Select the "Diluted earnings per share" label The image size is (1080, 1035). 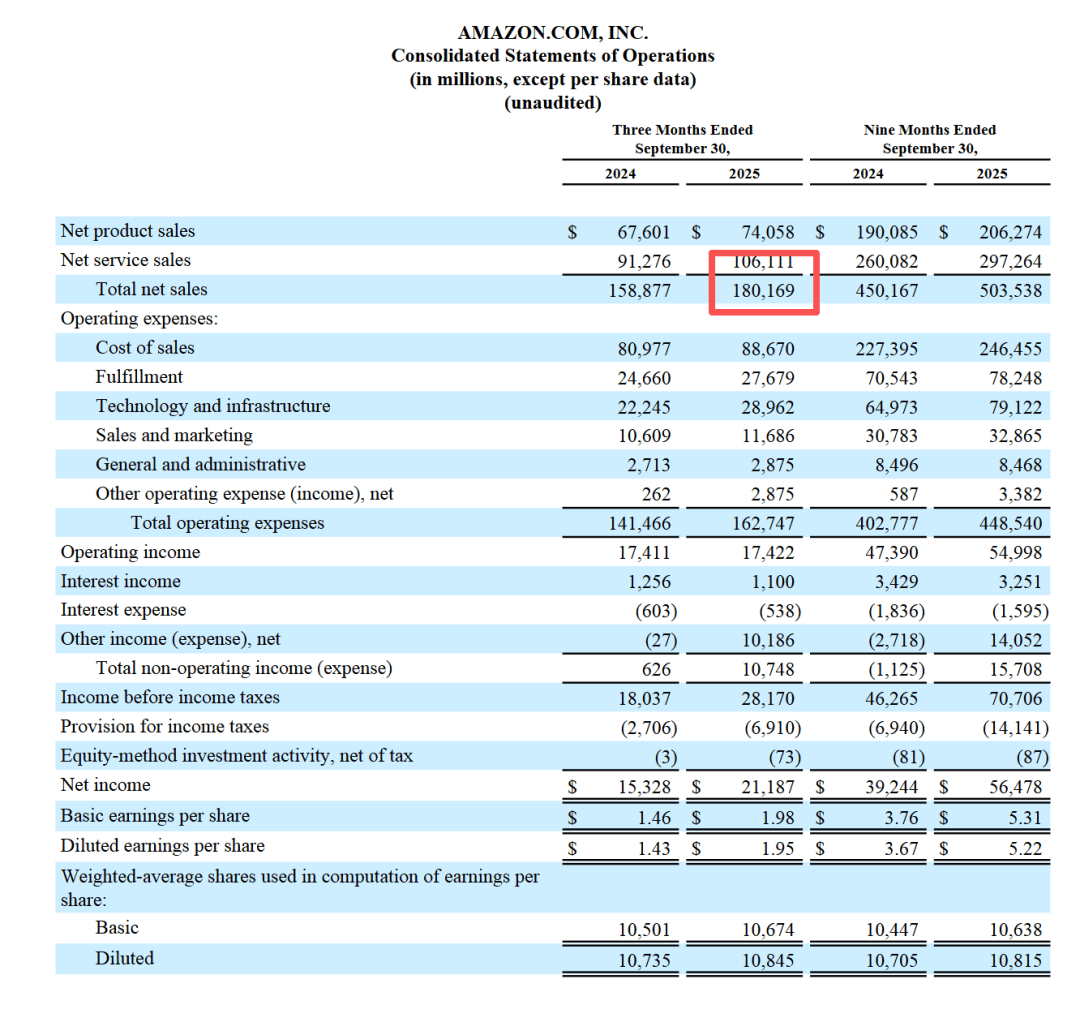[163, 846]
